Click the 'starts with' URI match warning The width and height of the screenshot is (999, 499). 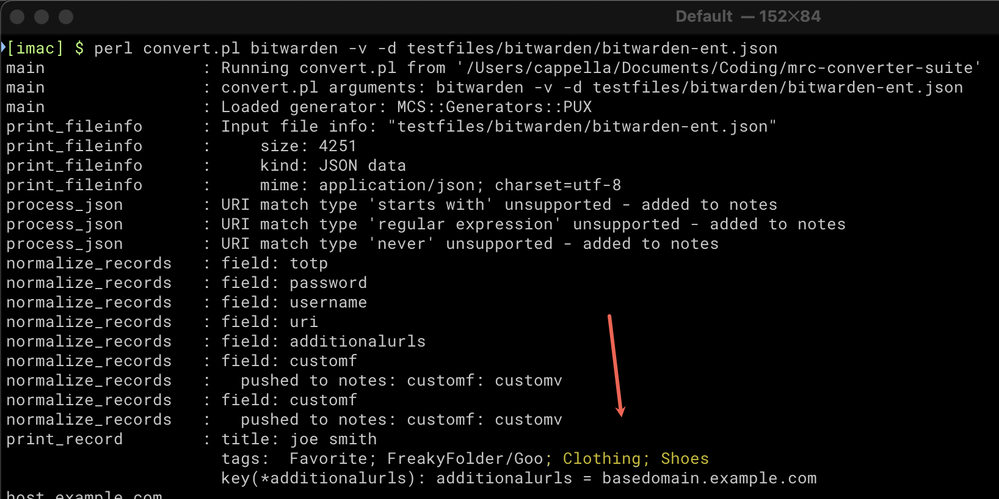[498, 205]
